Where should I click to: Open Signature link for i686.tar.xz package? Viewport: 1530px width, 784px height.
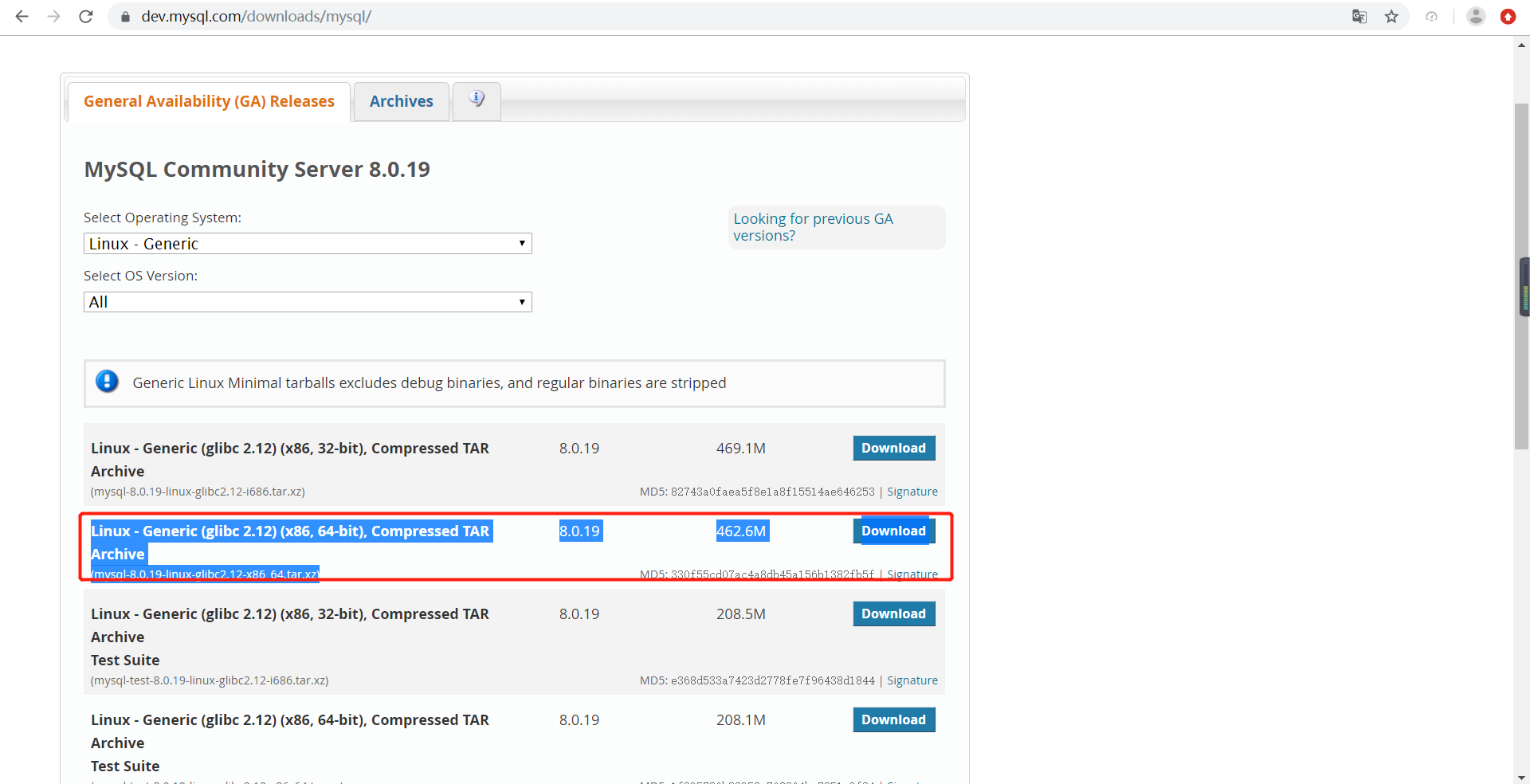tap(912, 492)
